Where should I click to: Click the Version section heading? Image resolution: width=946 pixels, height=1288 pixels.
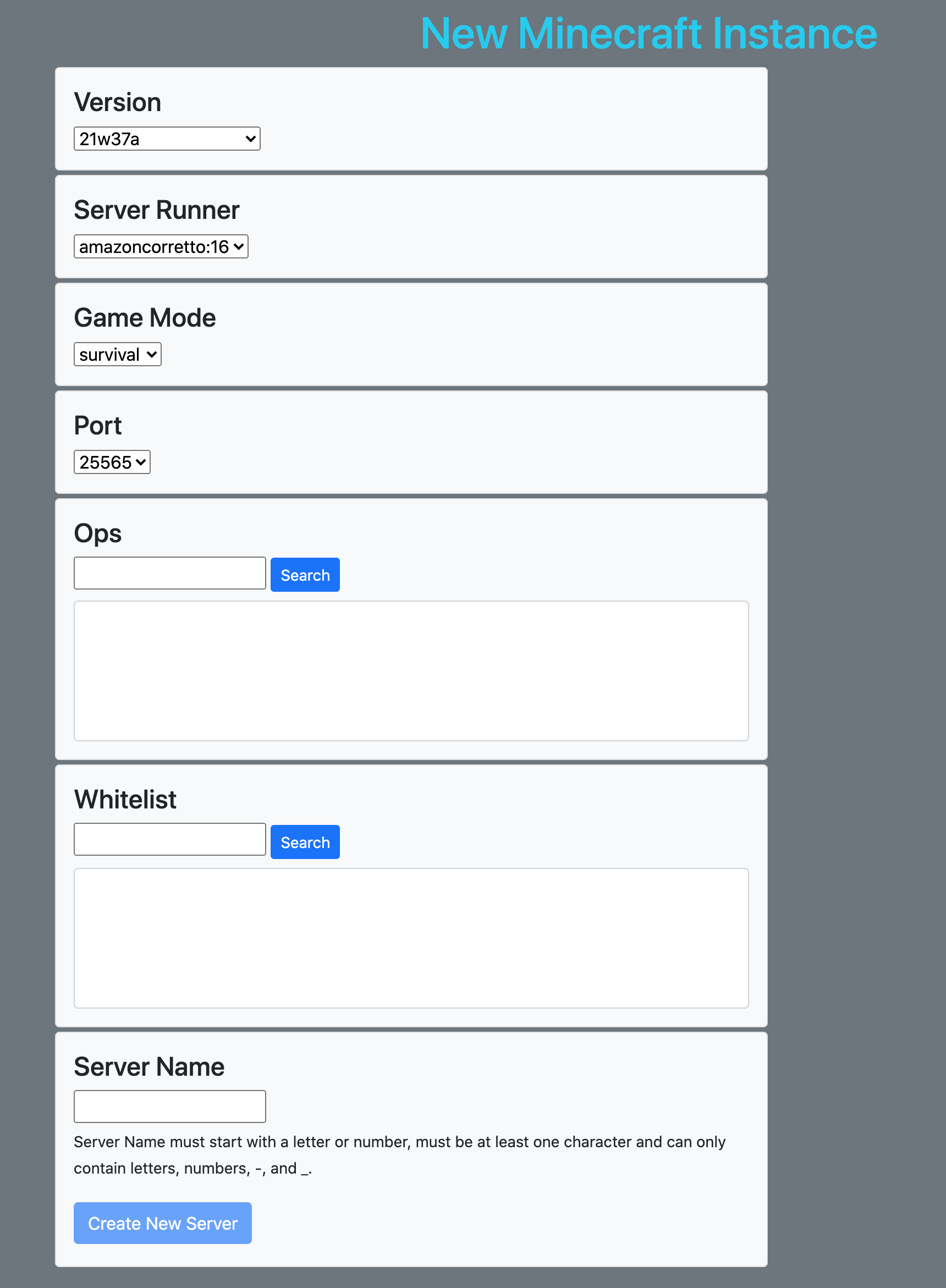click(x=117, y=102)
